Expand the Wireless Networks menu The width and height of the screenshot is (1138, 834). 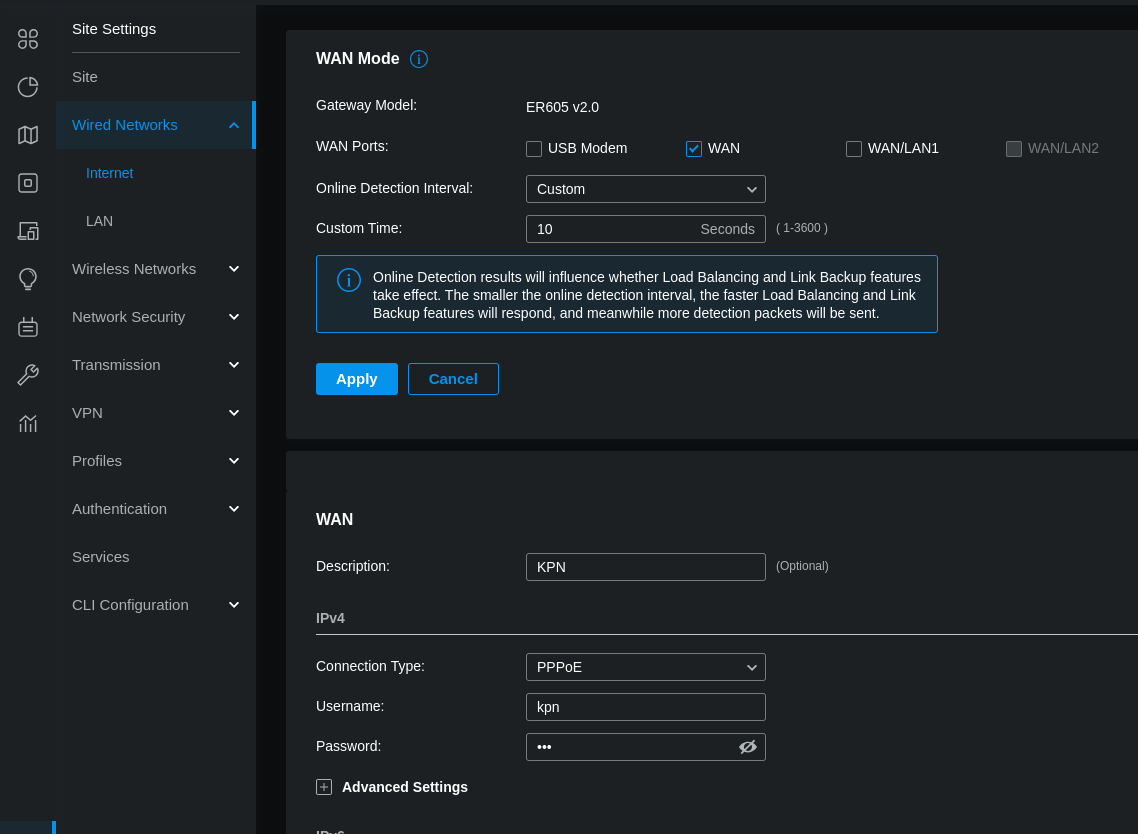(155, 269)
